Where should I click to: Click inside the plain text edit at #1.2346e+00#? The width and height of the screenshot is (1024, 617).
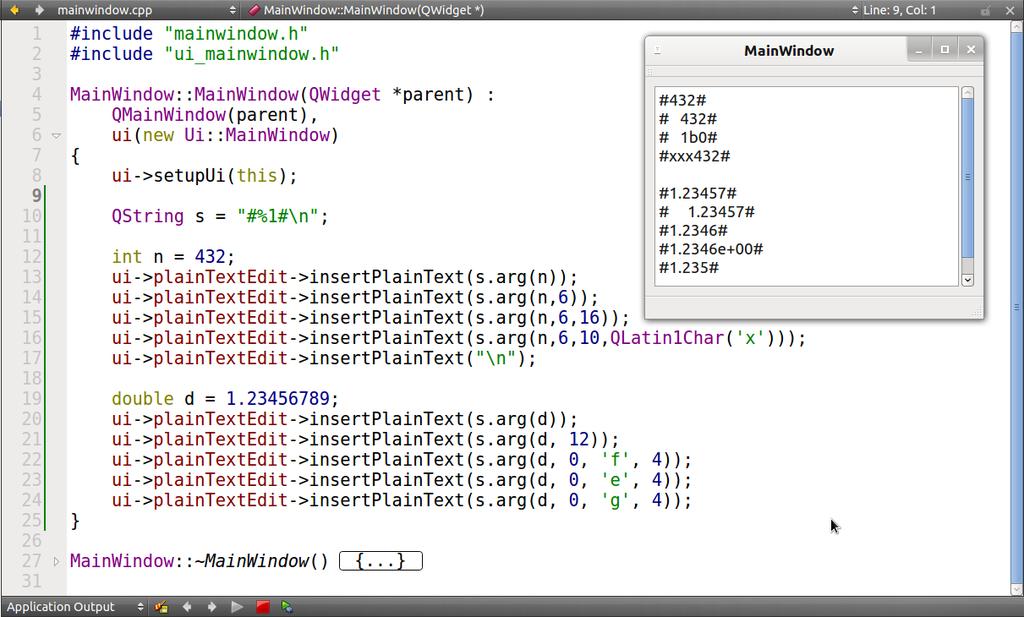coord(711,249)
